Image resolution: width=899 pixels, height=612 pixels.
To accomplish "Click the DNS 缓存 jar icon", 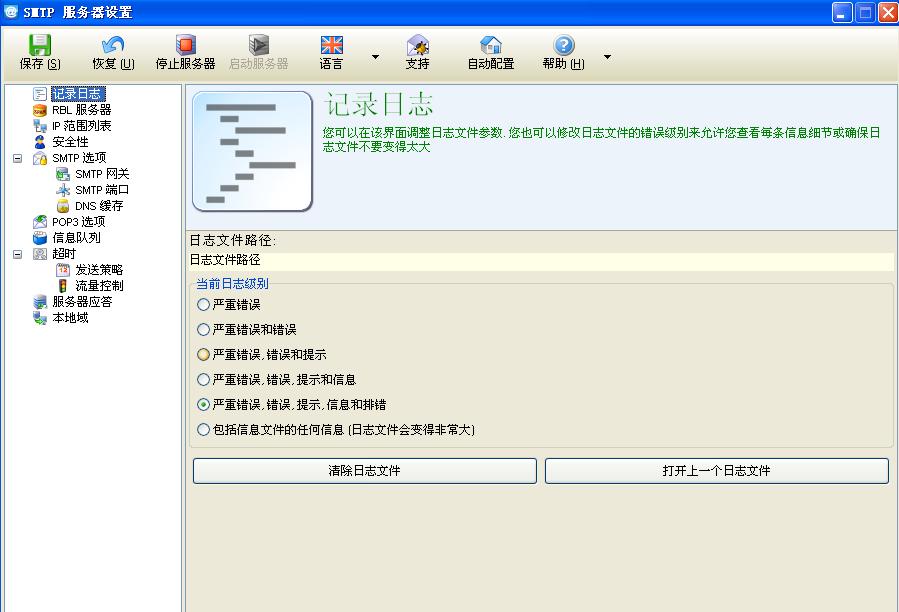I will tap(62, 206).
